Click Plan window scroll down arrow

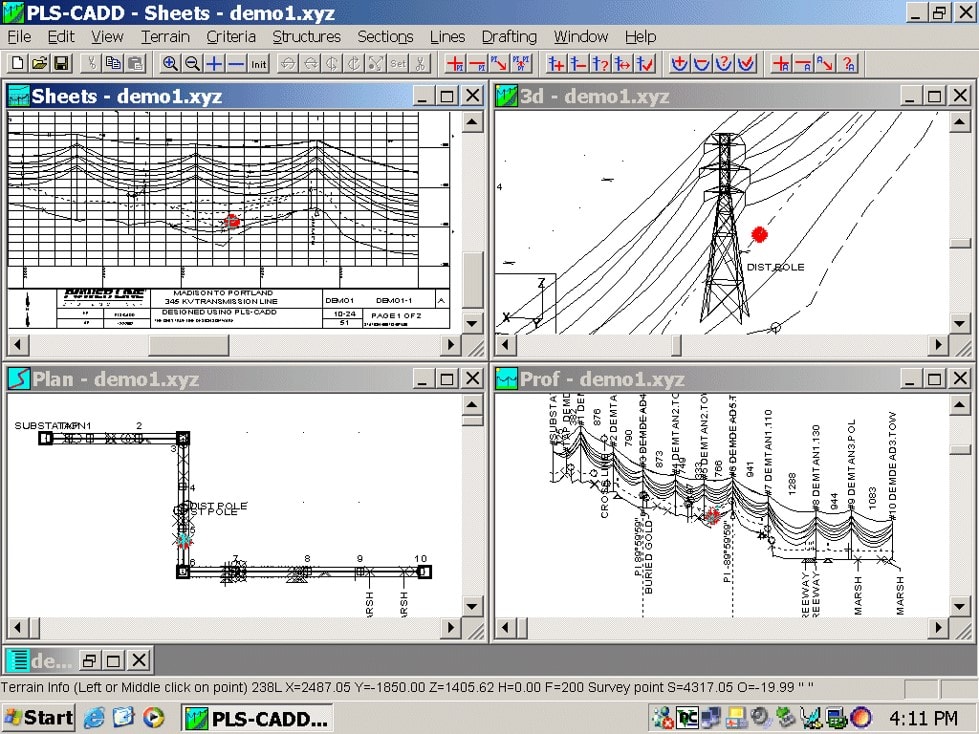(x=472, y=606)
